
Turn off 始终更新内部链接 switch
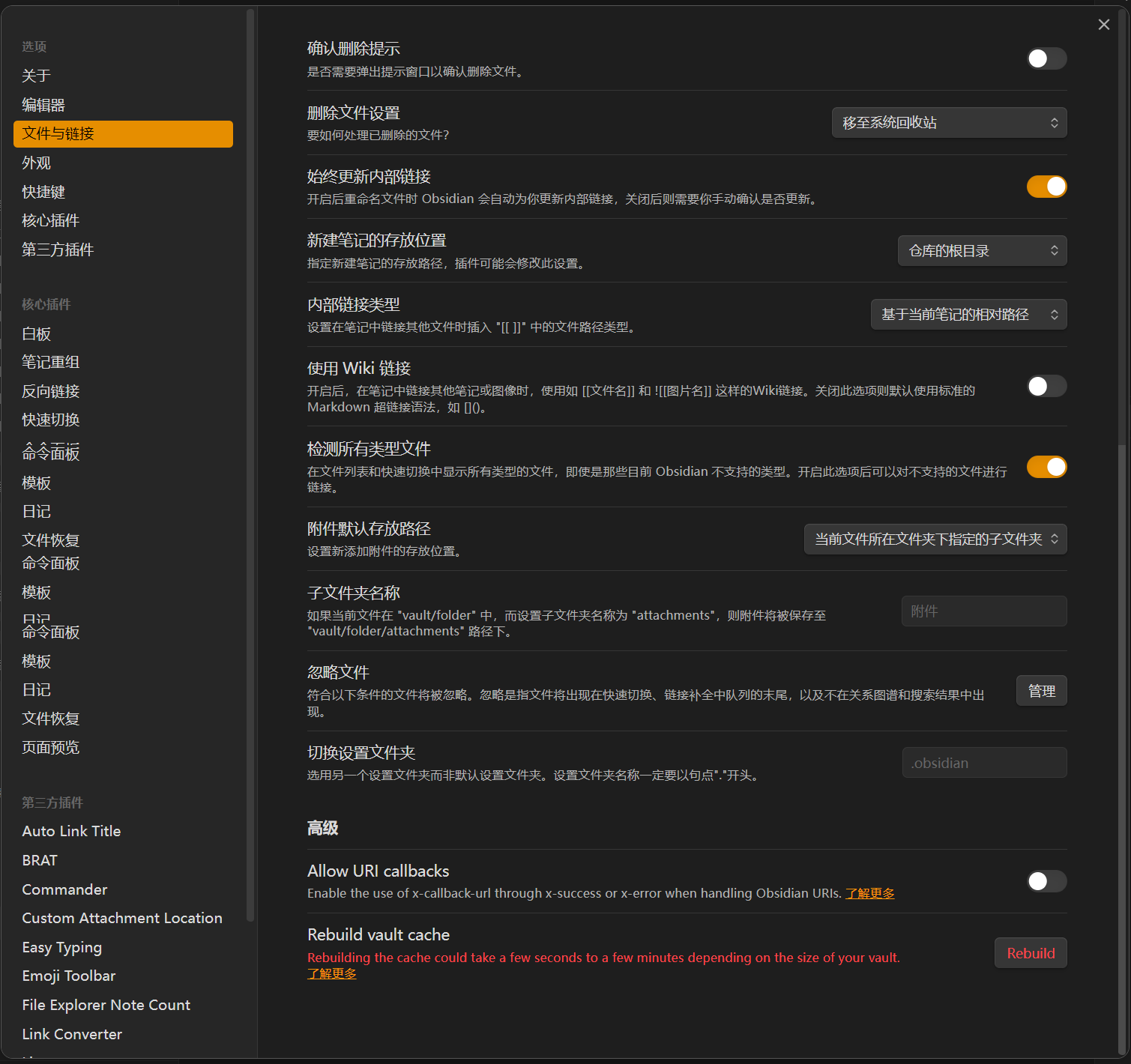click(1046, 187)
